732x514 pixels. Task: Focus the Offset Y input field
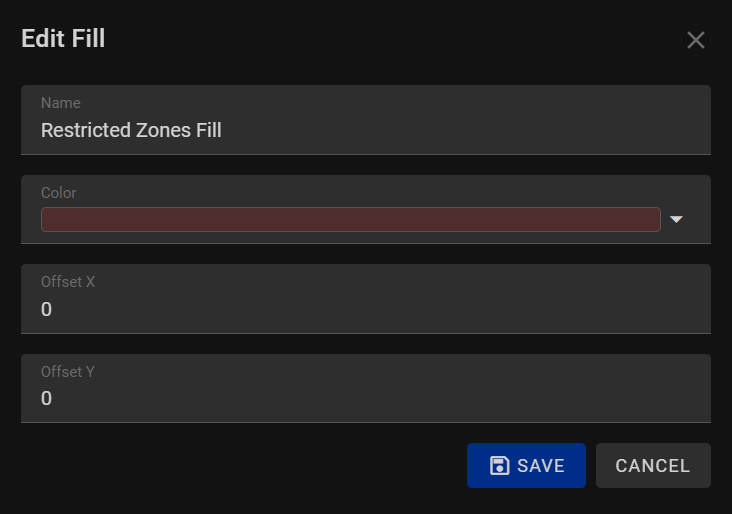click(366, 388)
